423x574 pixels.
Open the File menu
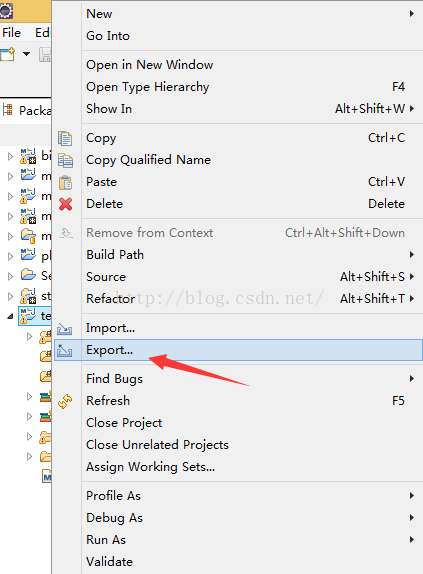point(11,33)
